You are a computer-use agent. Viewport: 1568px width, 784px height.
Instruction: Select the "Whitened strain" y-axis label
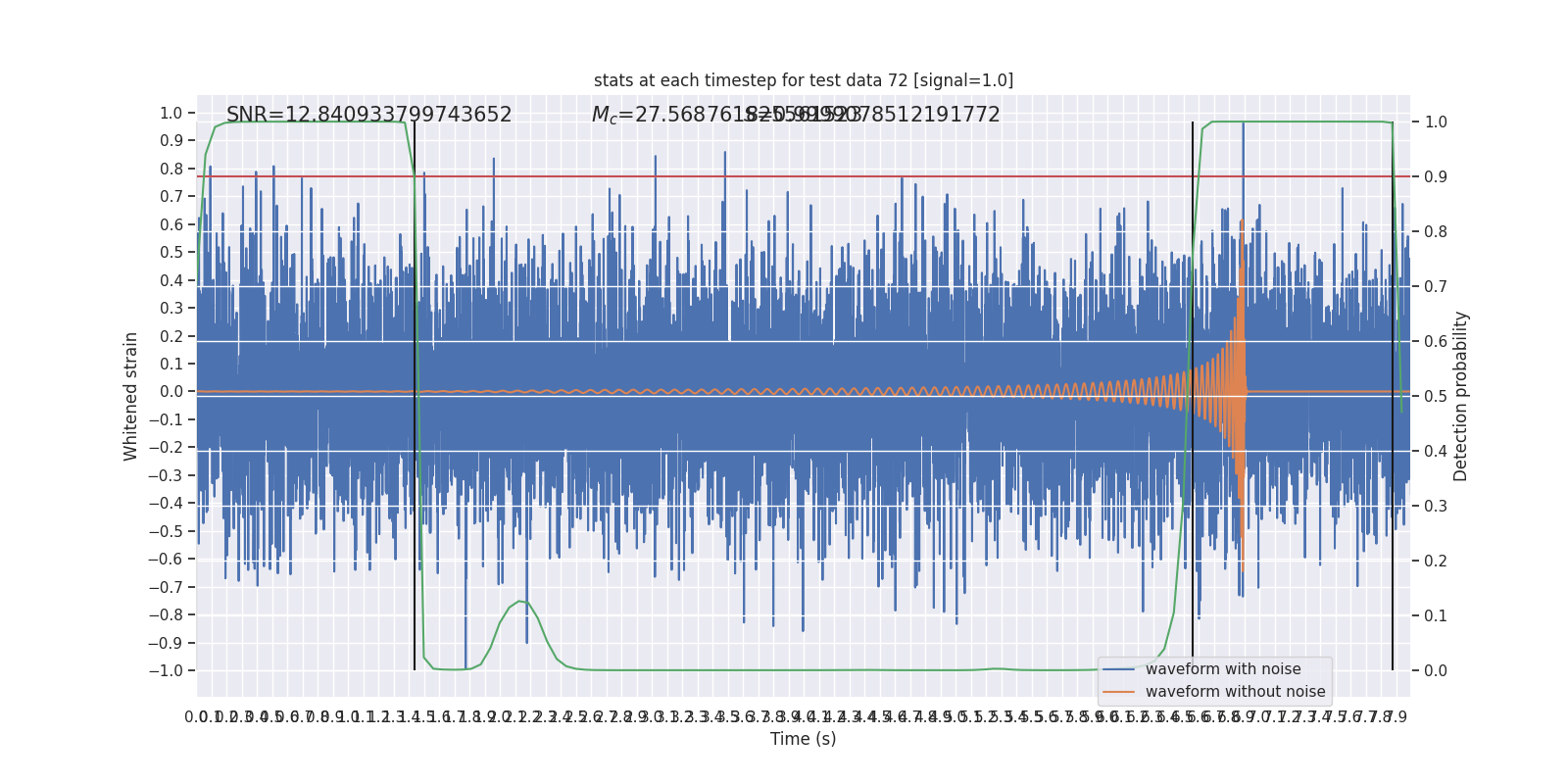131,396
